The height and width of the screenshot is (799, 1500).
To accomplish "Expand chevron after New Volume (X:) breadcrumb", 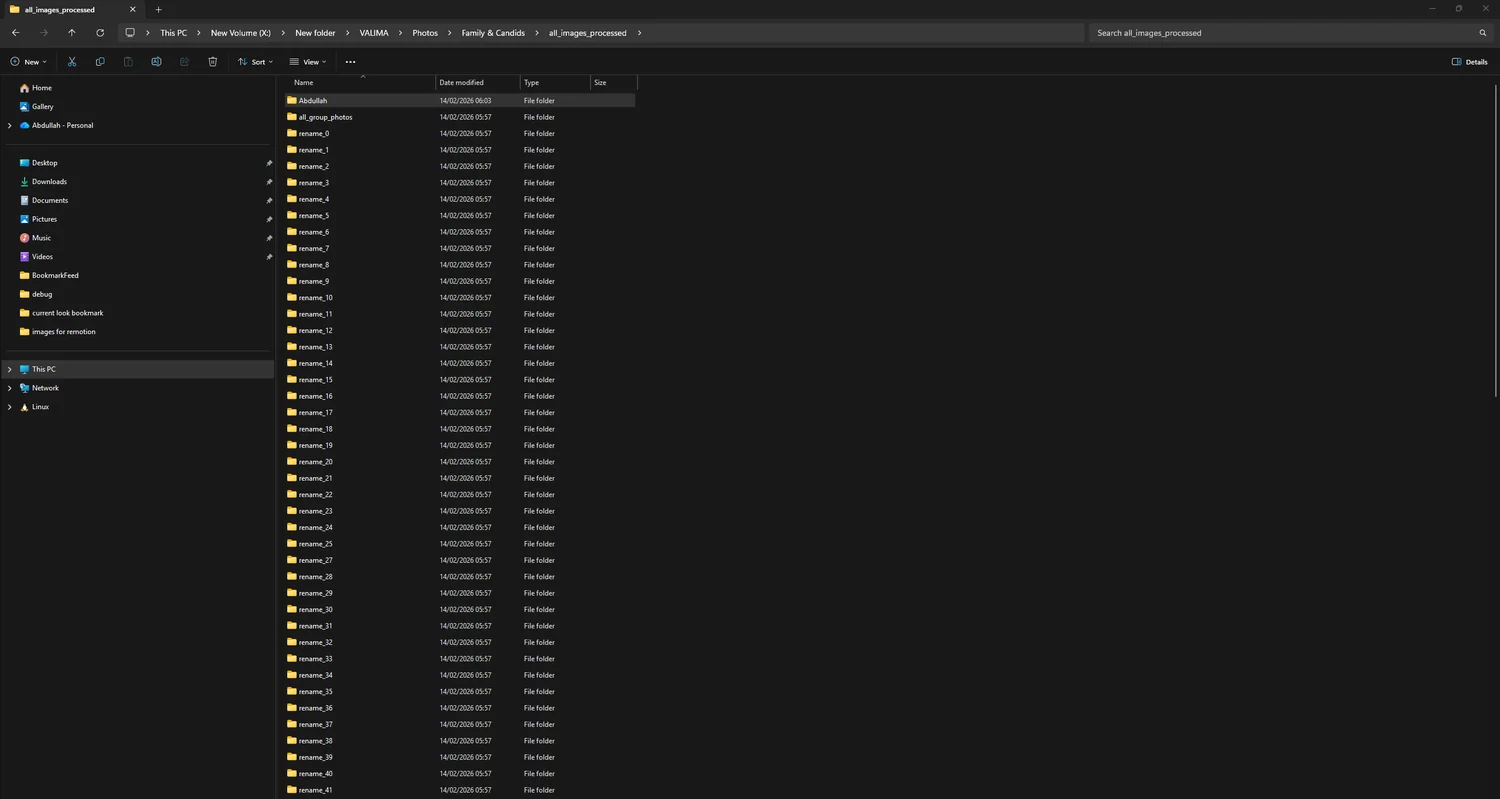I will (283, 33).
